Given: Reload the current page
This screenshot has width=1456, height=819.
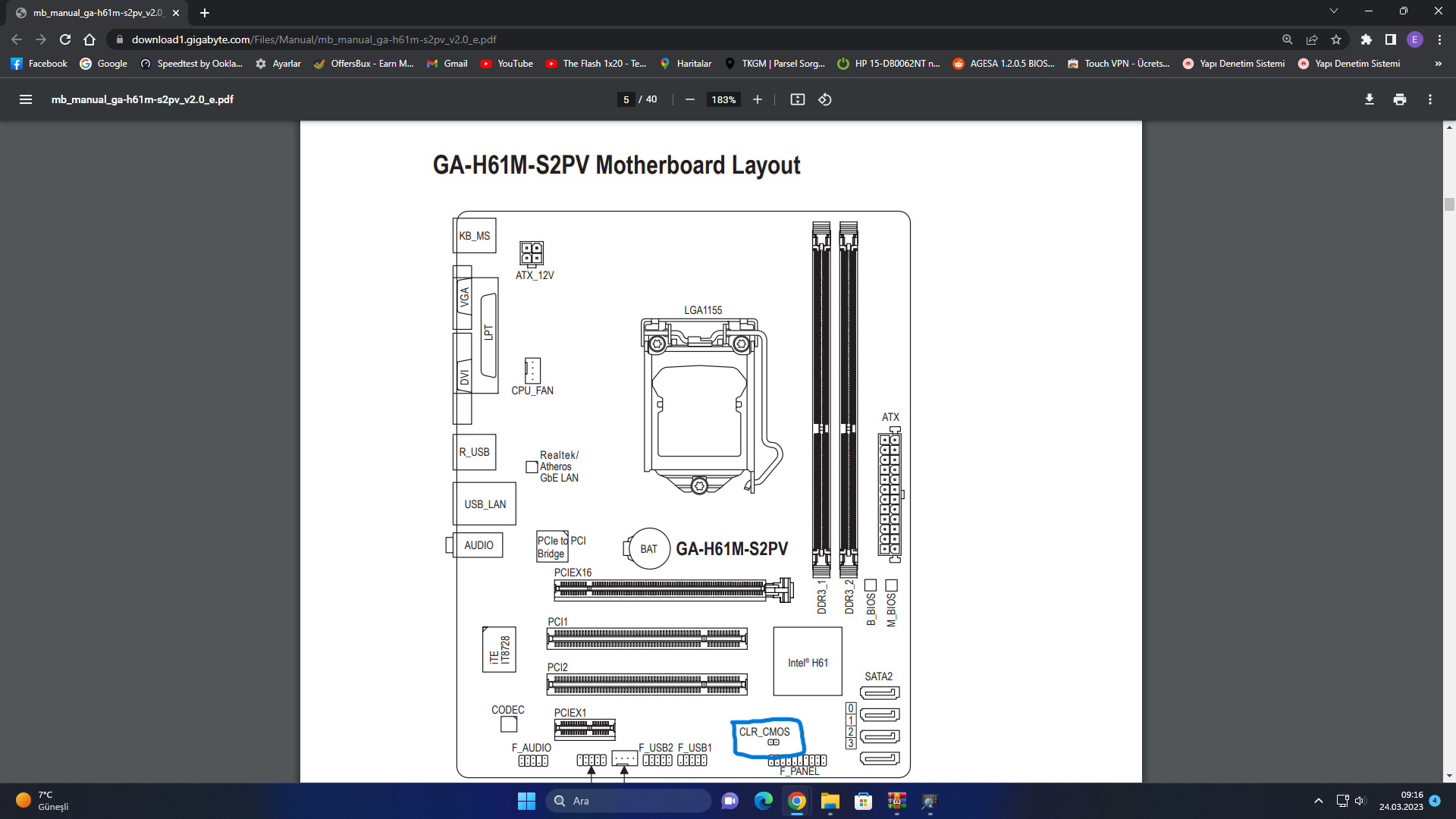Looking at the screenshot, I should 65,39.
